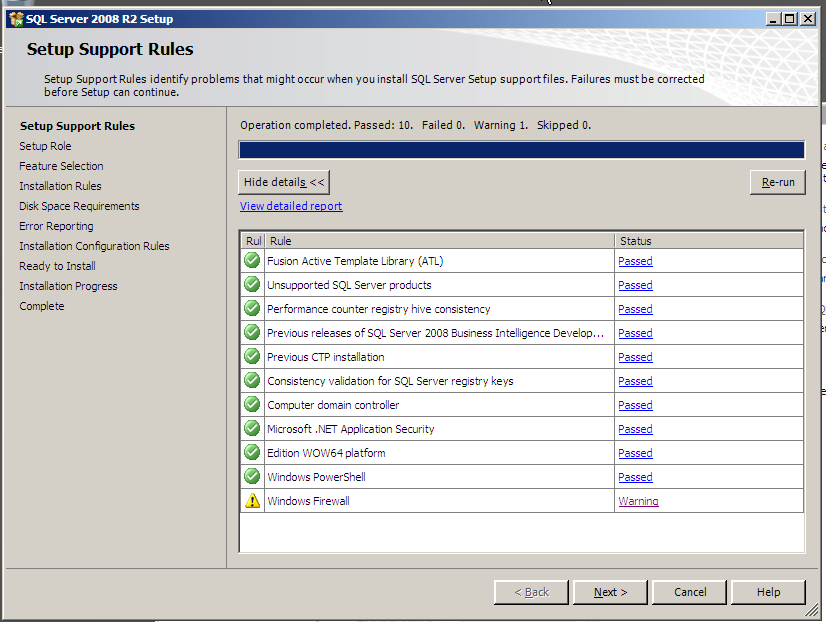Select Fusion Active Template Library rule text
This screenshot has width=826, height=622.
[355, 261]
